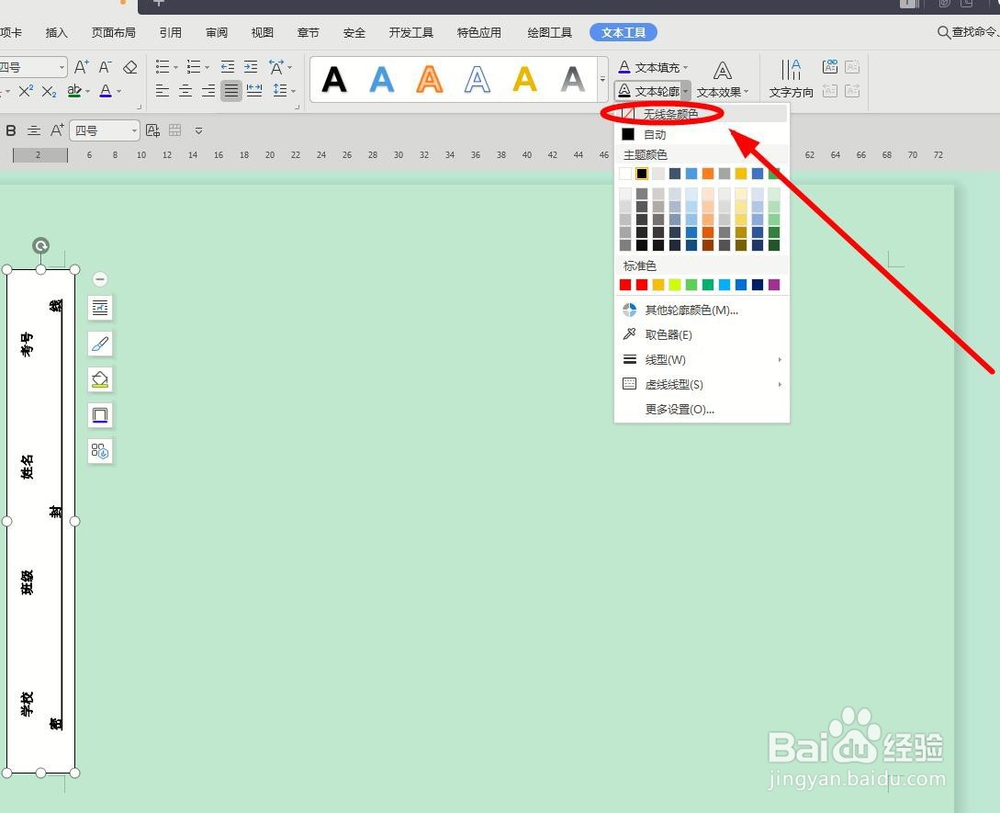Viewport: 1000px width, 813px height.
Task: Switch to the References tab
Action: click(170, 33)
